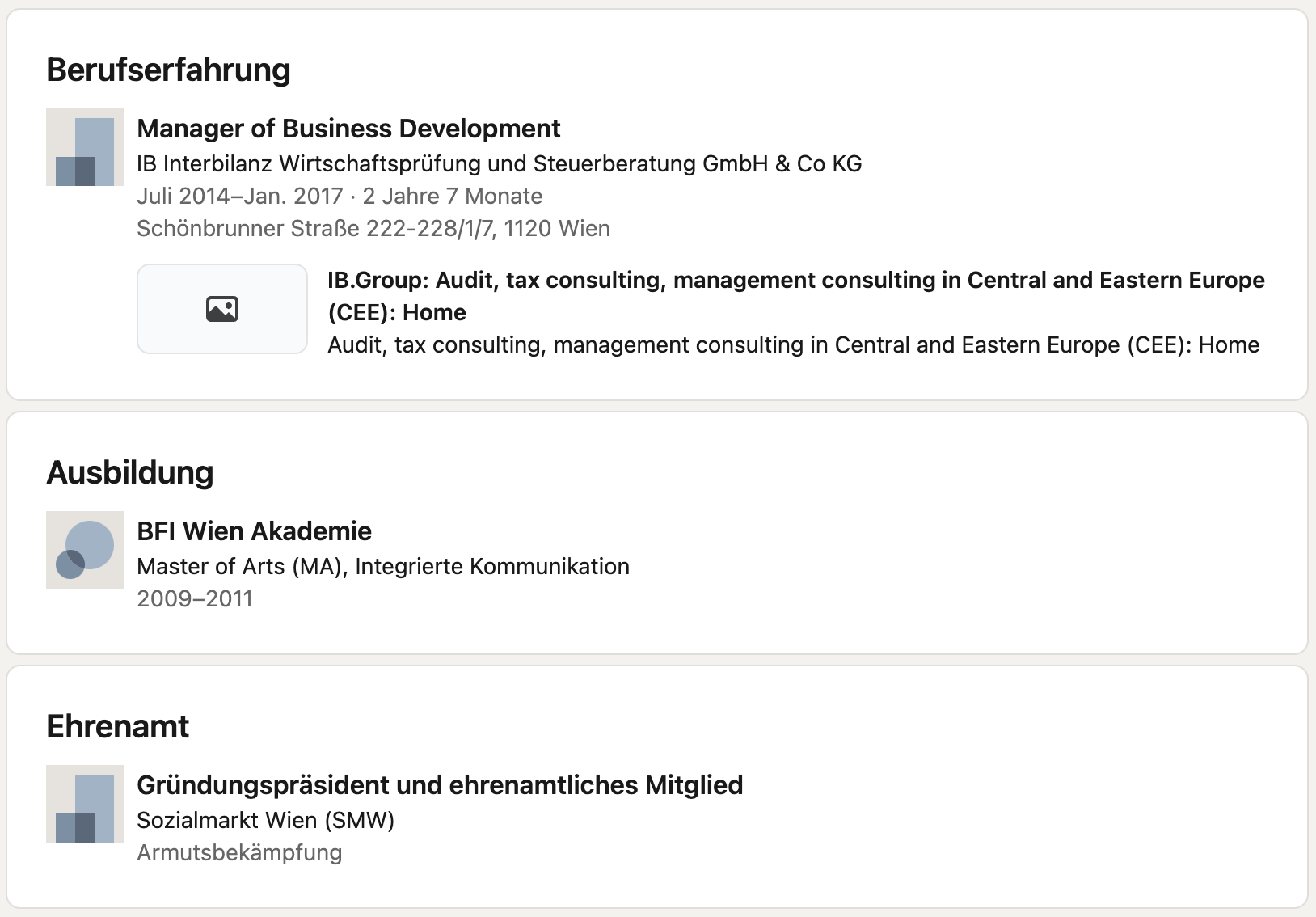Screen dimensions: 1316x917
Task: Open Sozialmarkt Wien (SMW) organization name
Action: pyautogui.click(x=265, y=821)
